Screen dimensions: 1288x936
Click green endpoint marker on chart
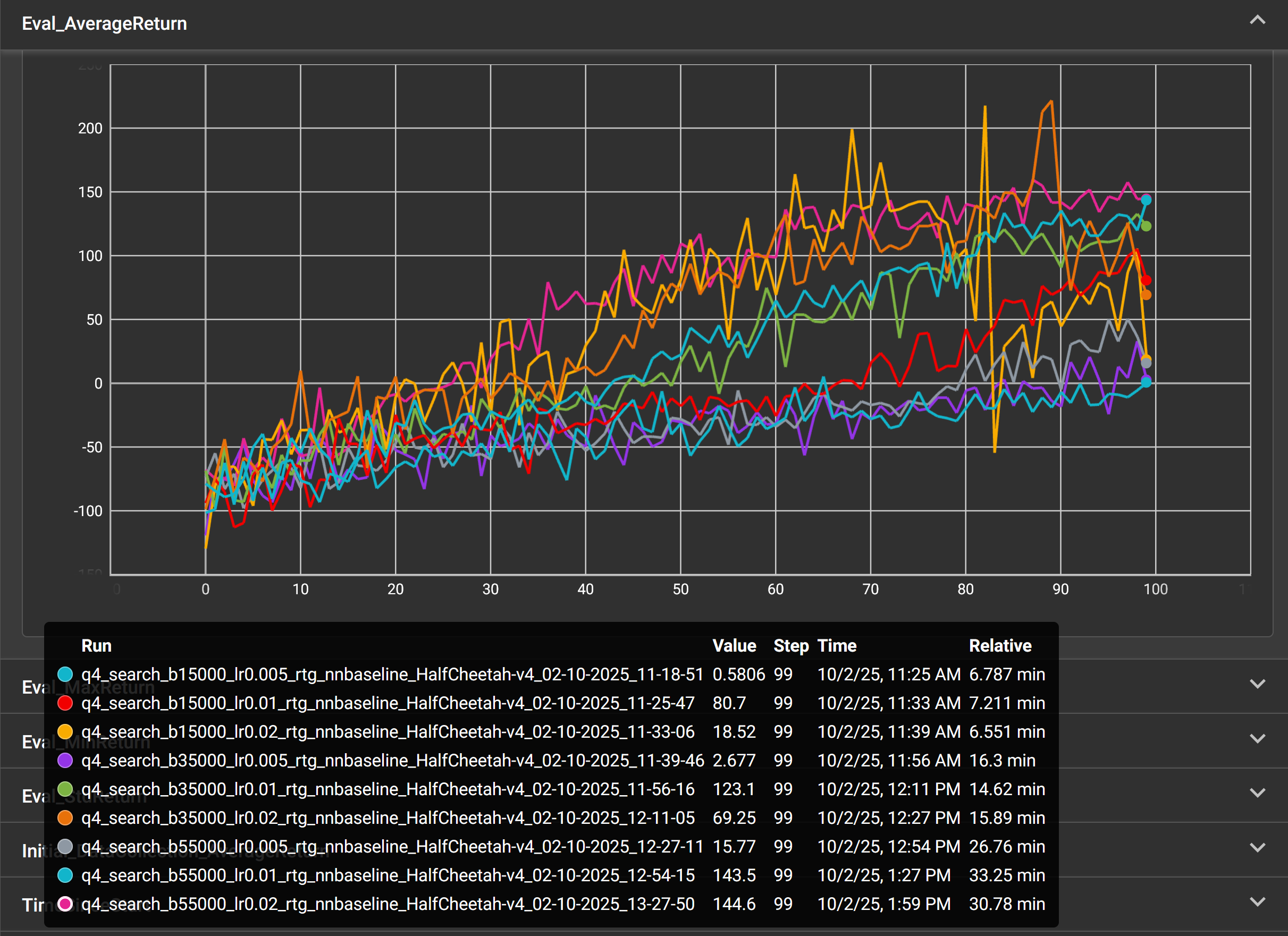tap(1146, 226)
